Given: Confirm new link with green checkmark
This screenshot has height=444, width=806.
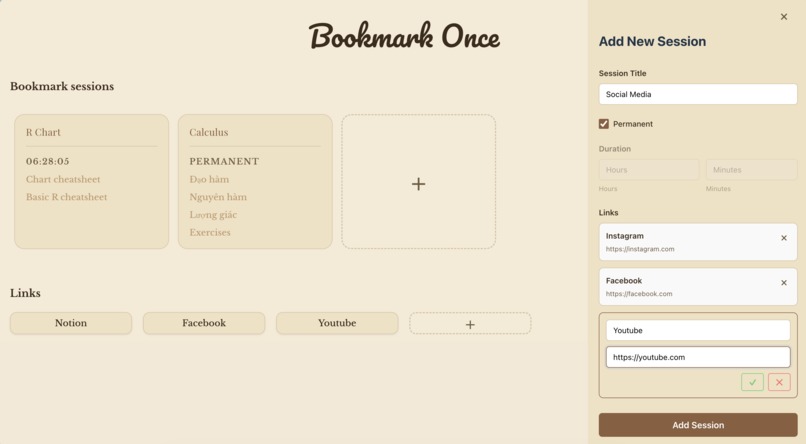Looking at the screenshot, I should [752, 382].
